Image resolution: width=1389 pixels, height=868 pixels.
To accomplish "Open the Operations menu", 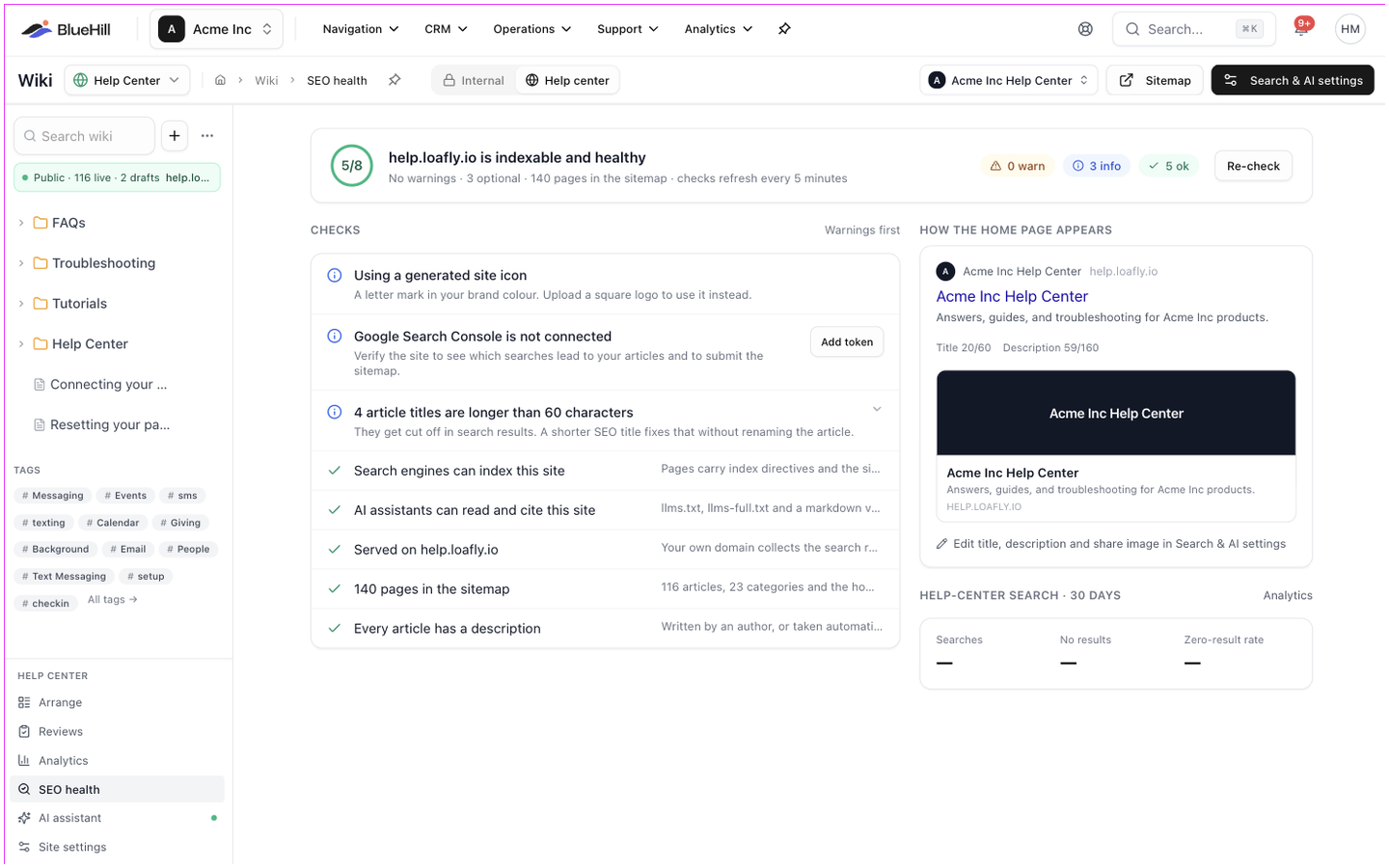I will (532, 29).
